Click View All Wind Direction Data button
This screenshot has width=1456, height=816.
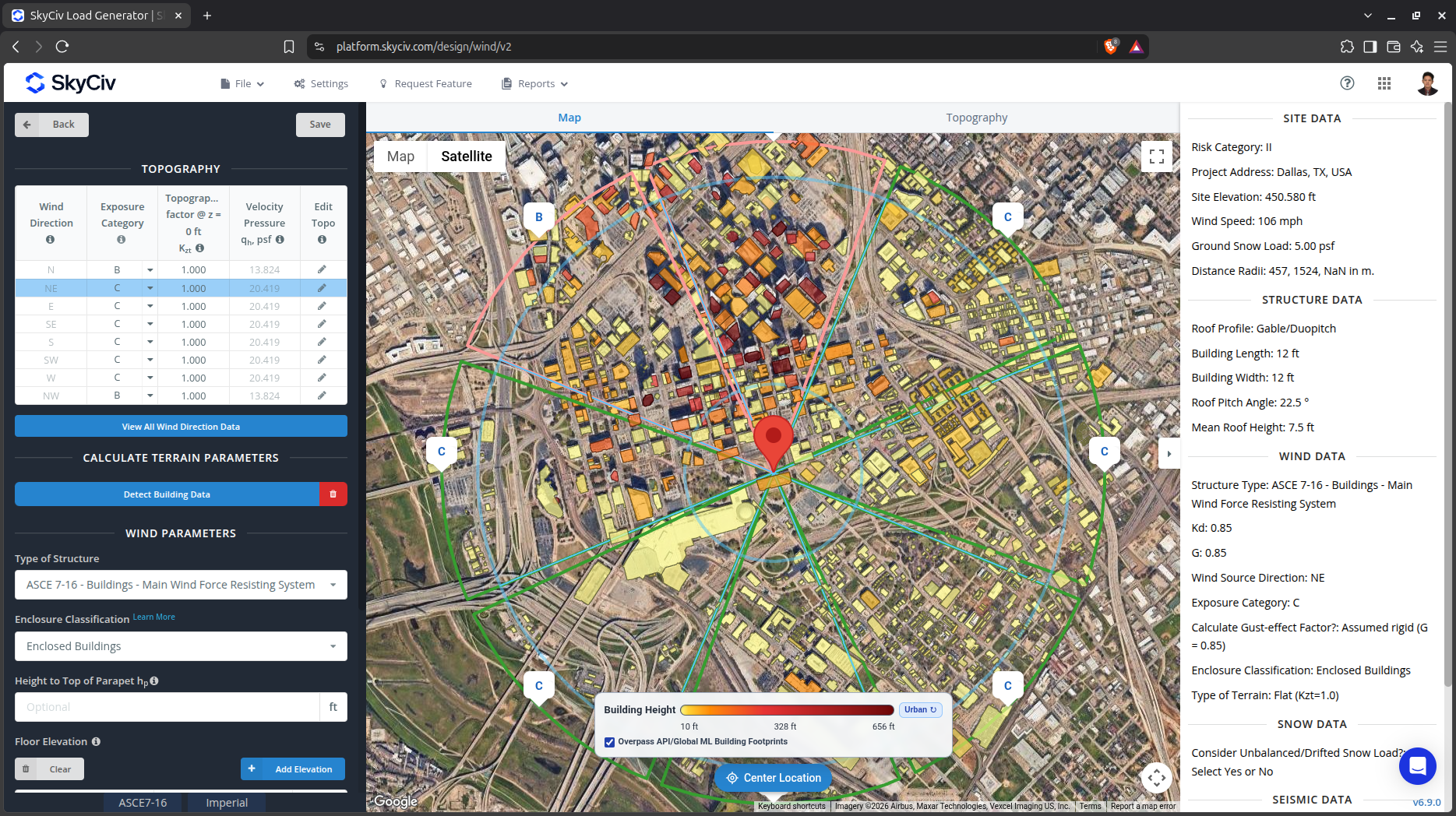[x=181, y=426]
